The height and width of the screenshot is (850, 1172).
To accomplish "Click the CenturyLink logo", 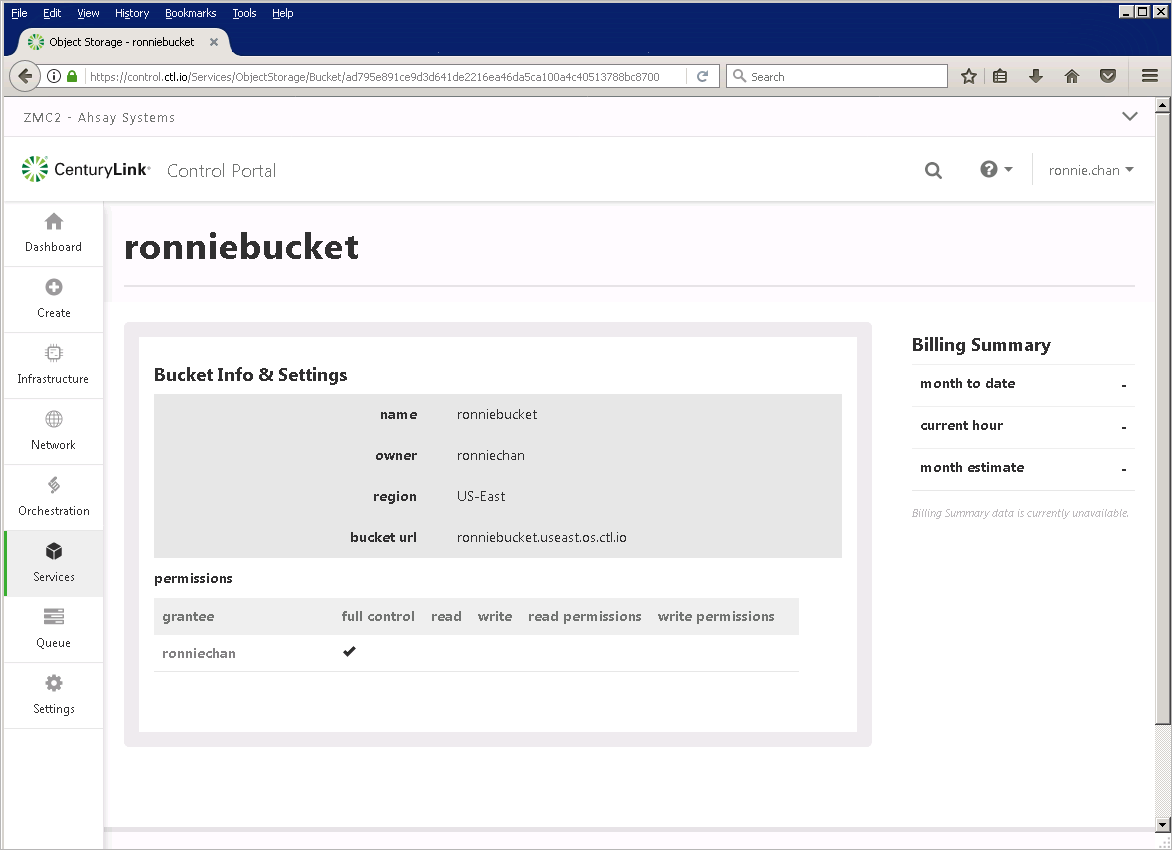I will [86, 170].
